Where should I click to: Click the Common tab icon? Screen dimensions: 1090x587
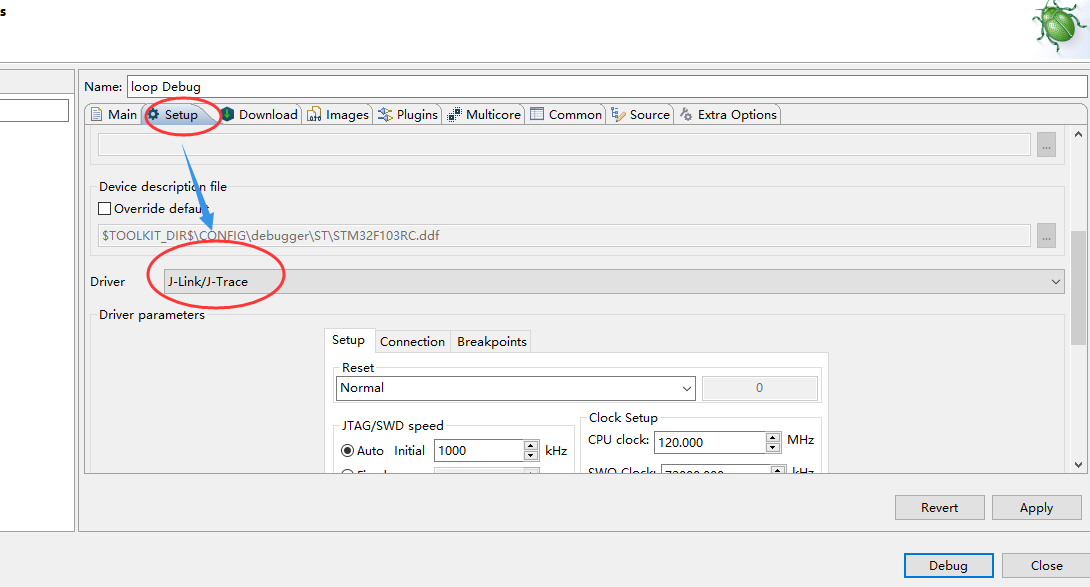tap(536, 114)
